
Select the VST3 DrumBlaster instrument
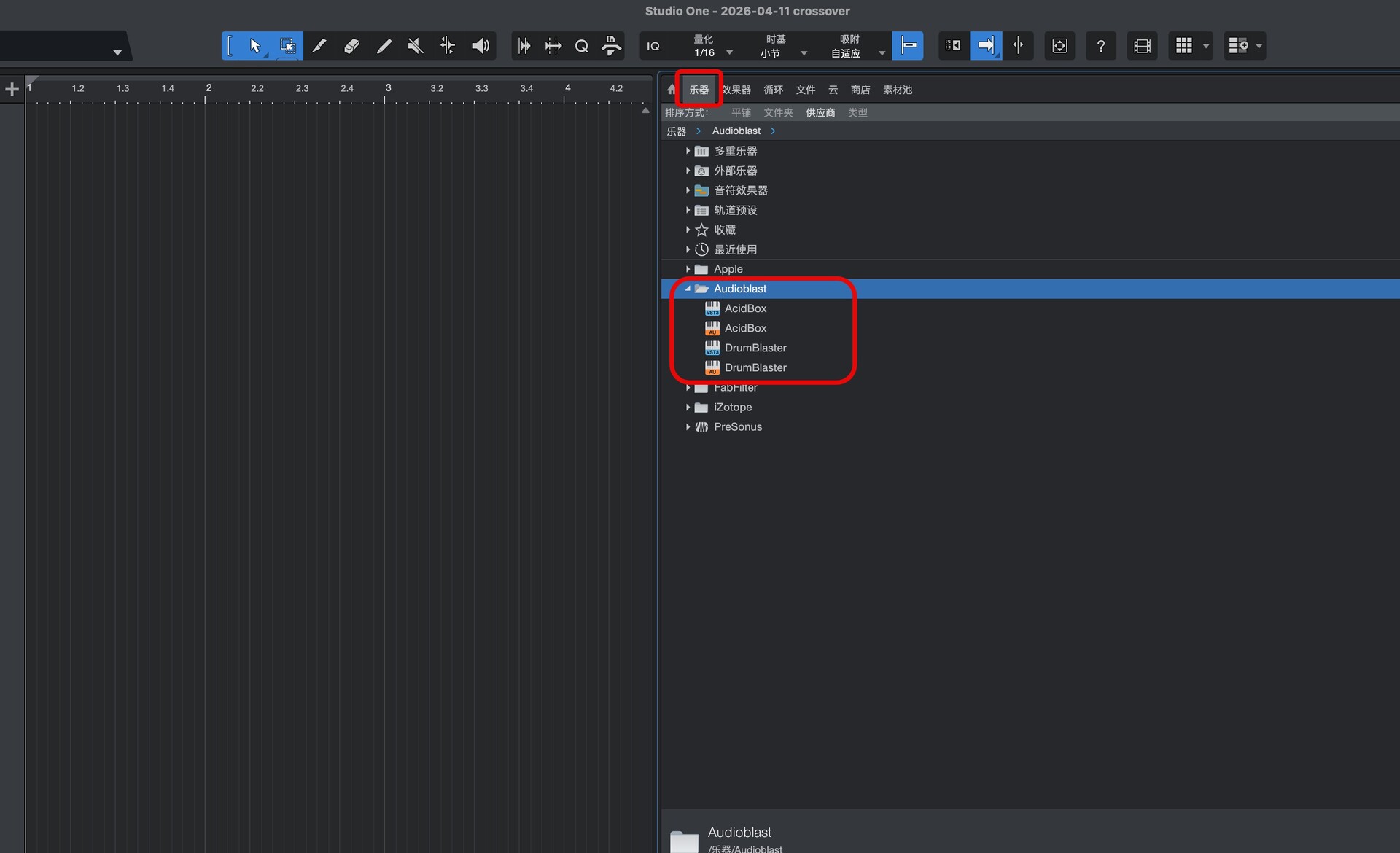(755, 348)
